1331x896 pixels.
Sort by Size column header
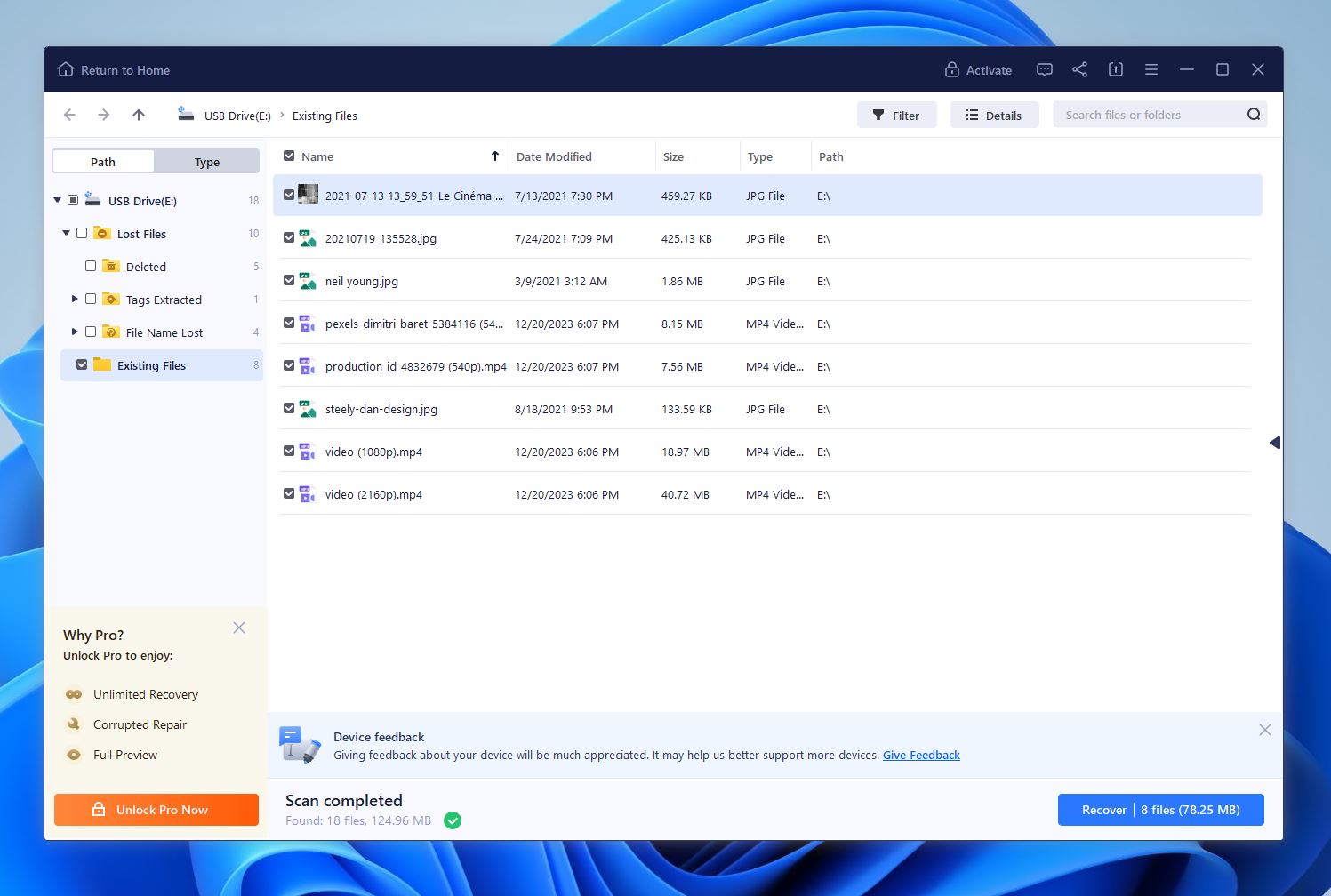(x=673, y=156)
